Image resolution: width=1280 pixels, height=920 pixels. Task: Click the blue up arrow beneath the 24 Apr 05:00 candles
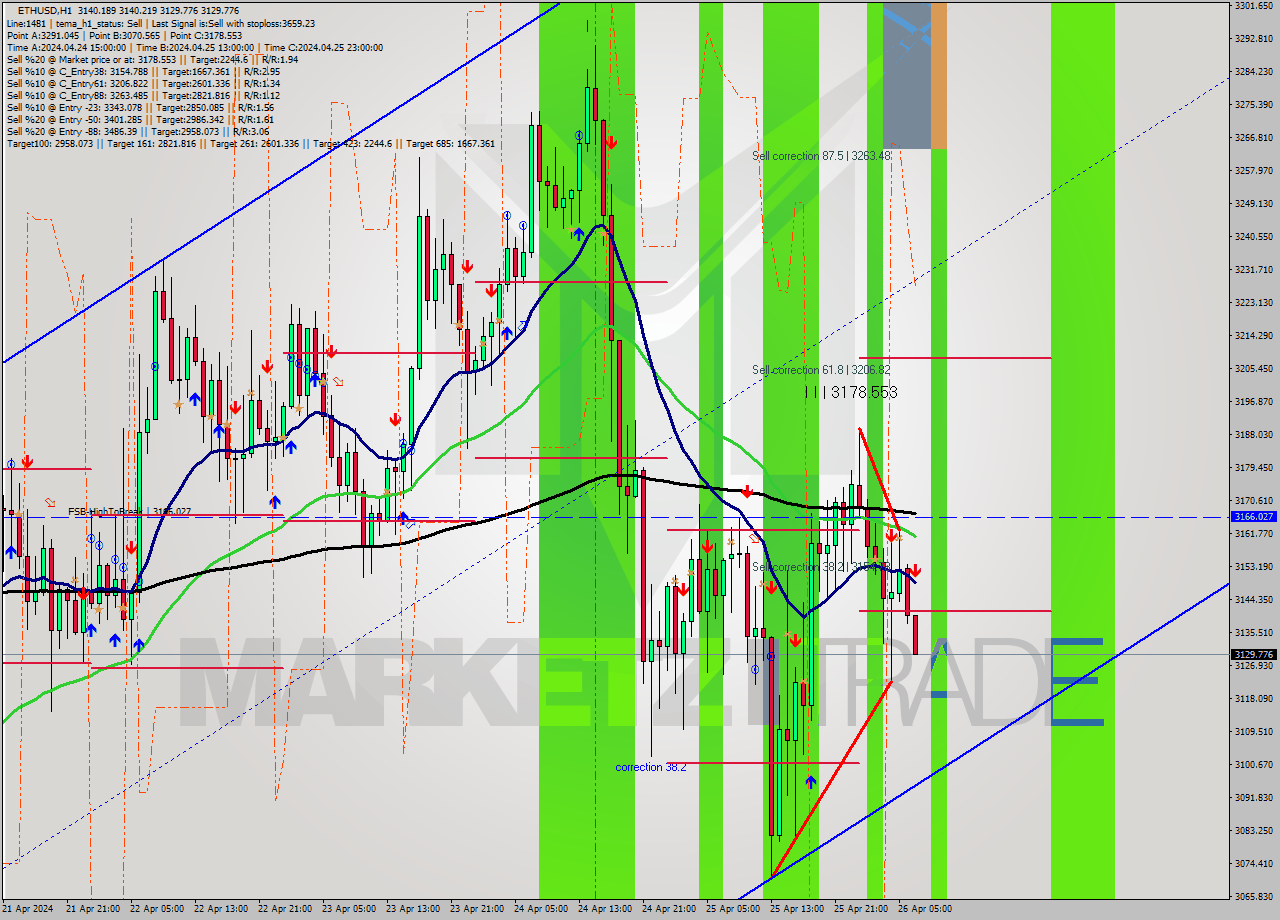(579, 233)
